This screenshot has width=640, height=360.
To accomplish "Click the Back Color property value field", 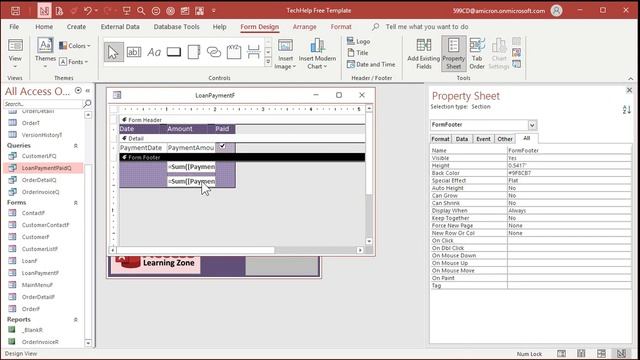I will 569,173.
